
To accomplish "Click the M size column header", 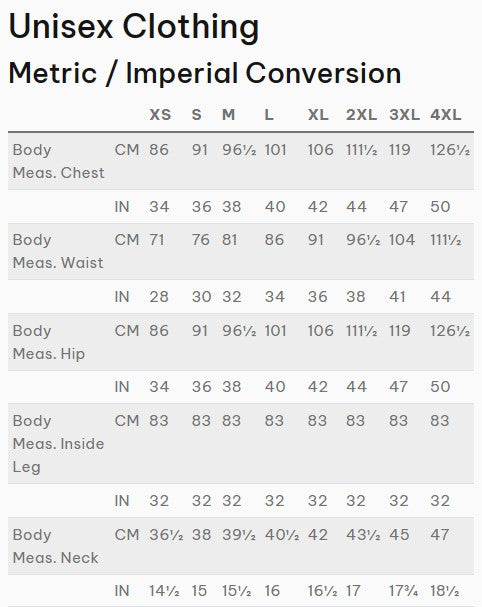I will 228,115.
